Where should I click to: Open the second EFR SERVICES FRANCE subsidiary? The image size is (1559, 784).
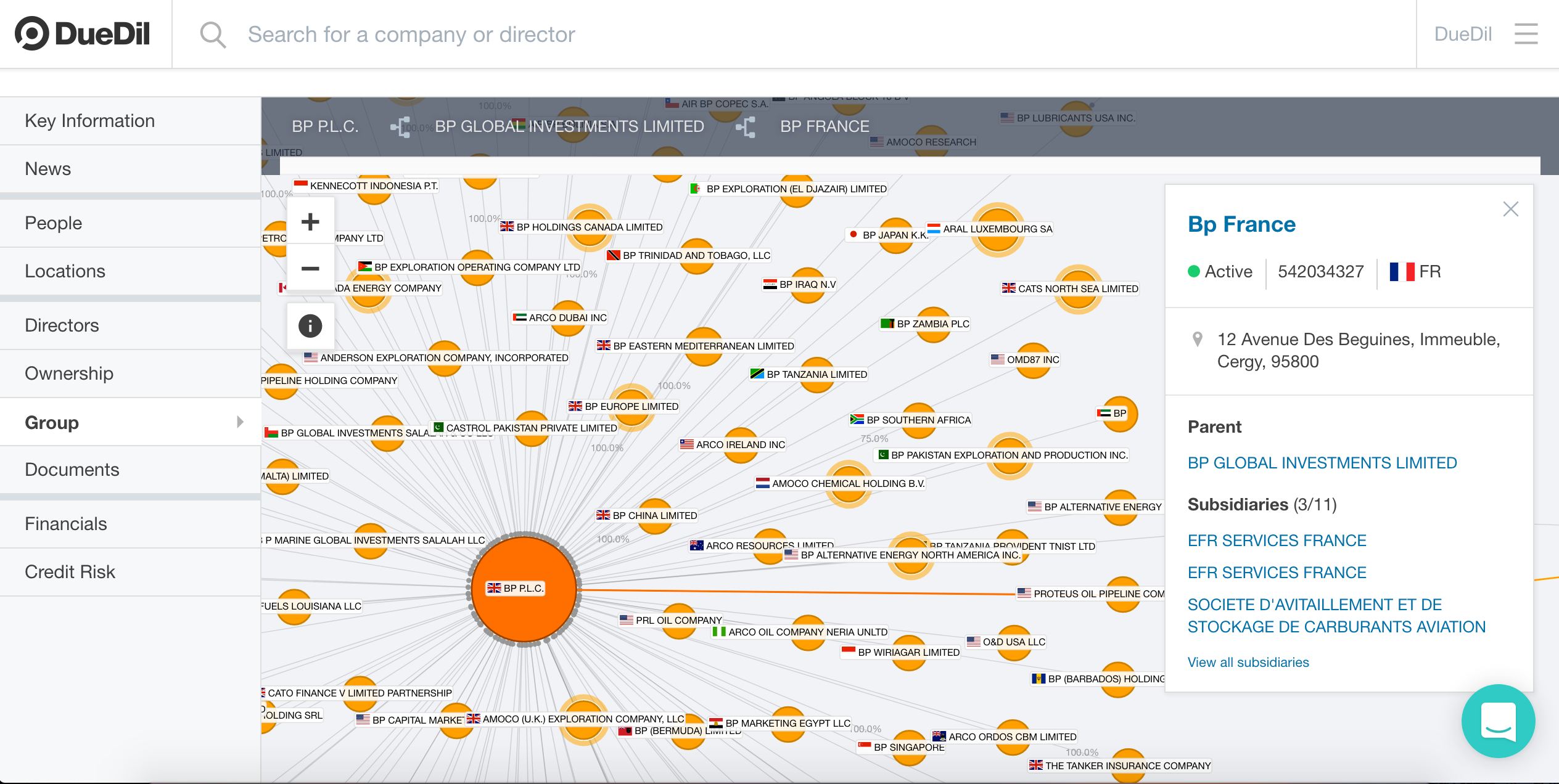(1277, 573)
